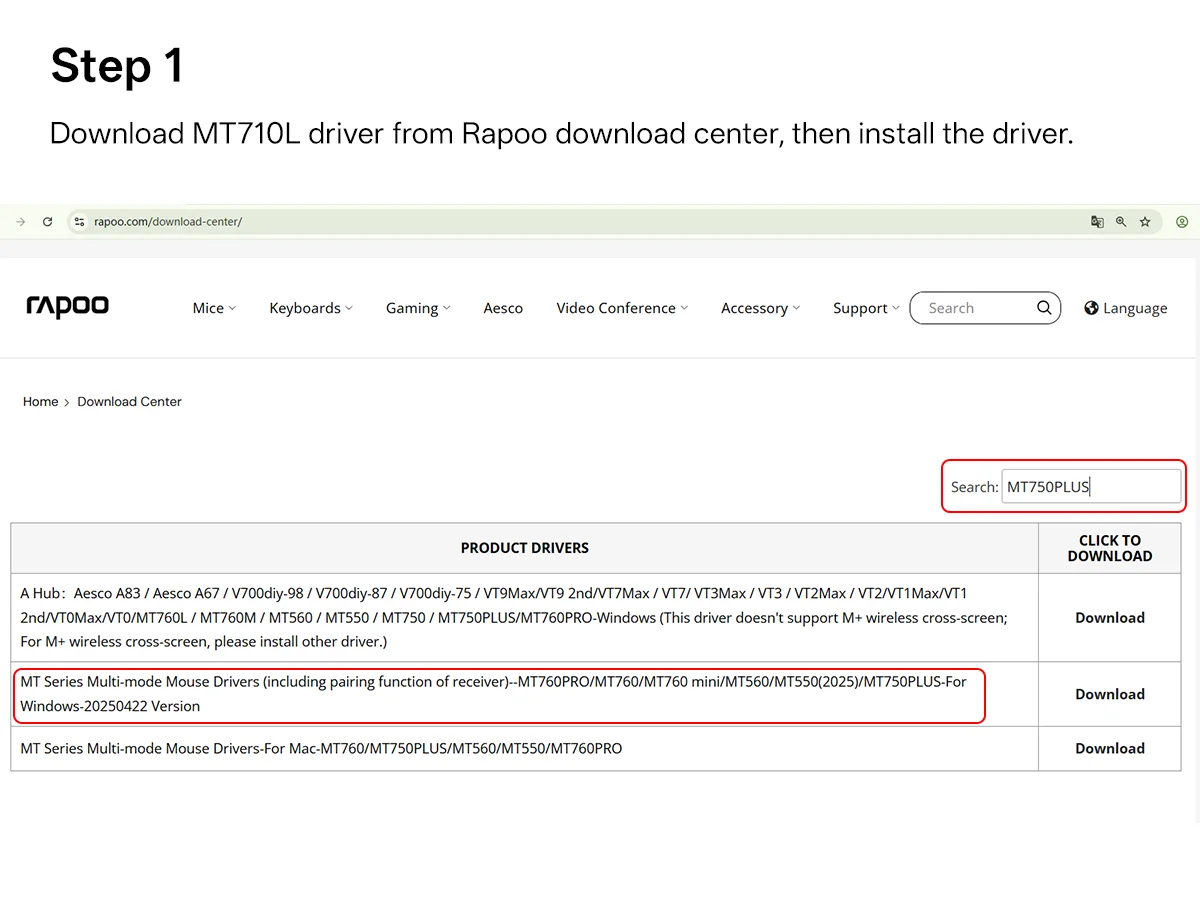The width and height of the screenshot is (1200, 900).
Task: Open the Language selector
Action: point(1126,308)
